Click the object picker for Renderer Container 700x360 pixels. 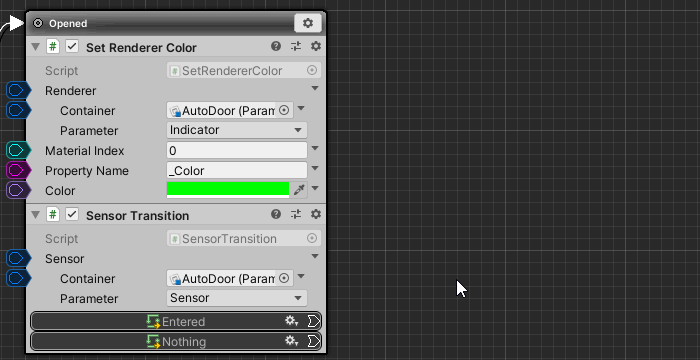[284, 110]
